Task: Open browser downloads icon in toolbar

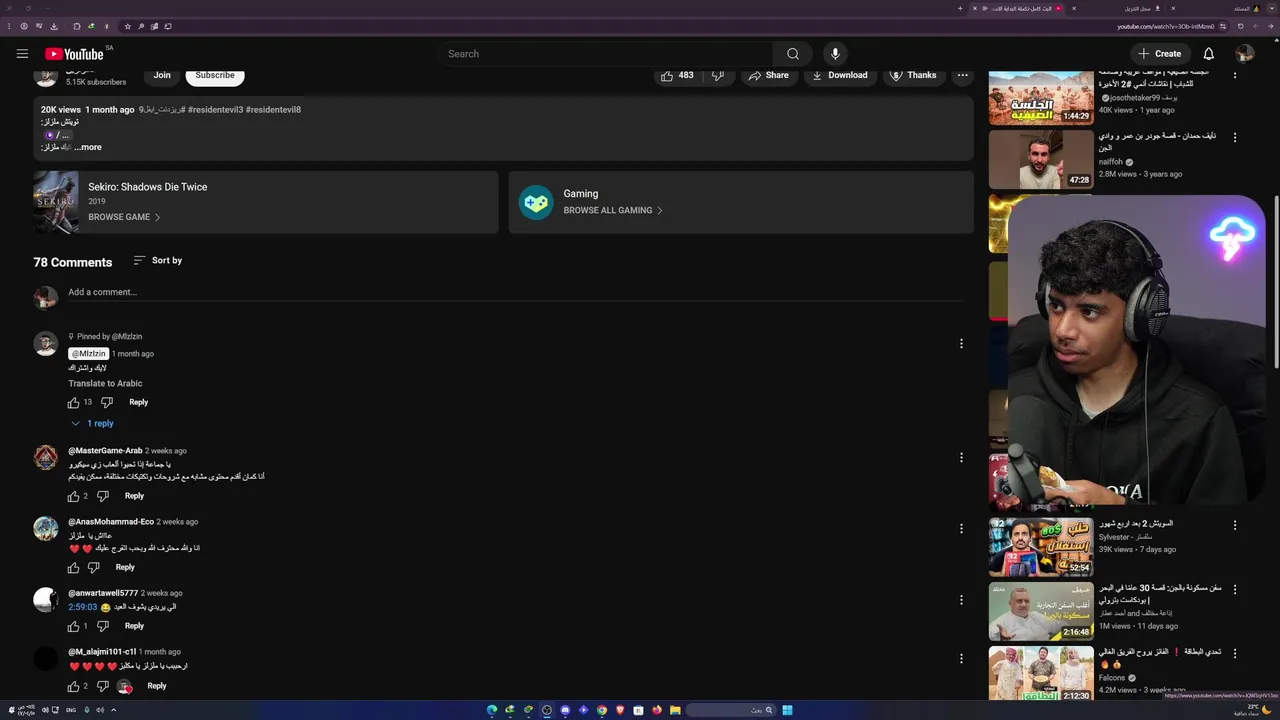Action: (x=54, y=26)
